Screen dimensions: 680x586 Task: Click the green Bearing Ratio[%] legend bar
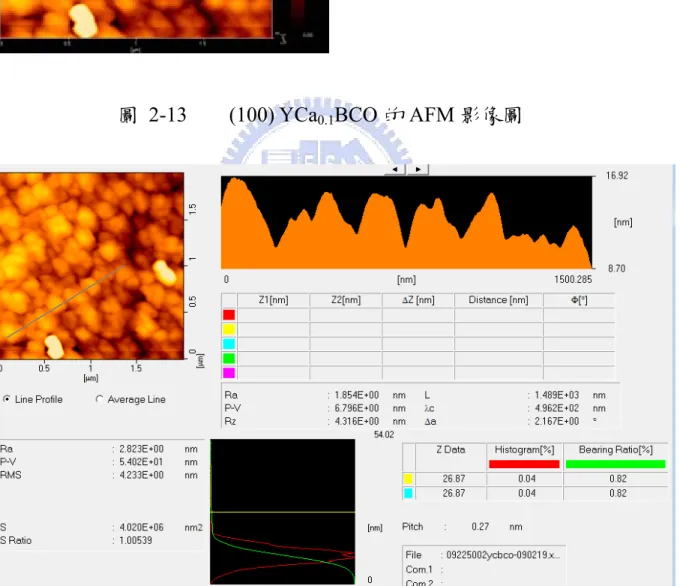coord(615,464)
